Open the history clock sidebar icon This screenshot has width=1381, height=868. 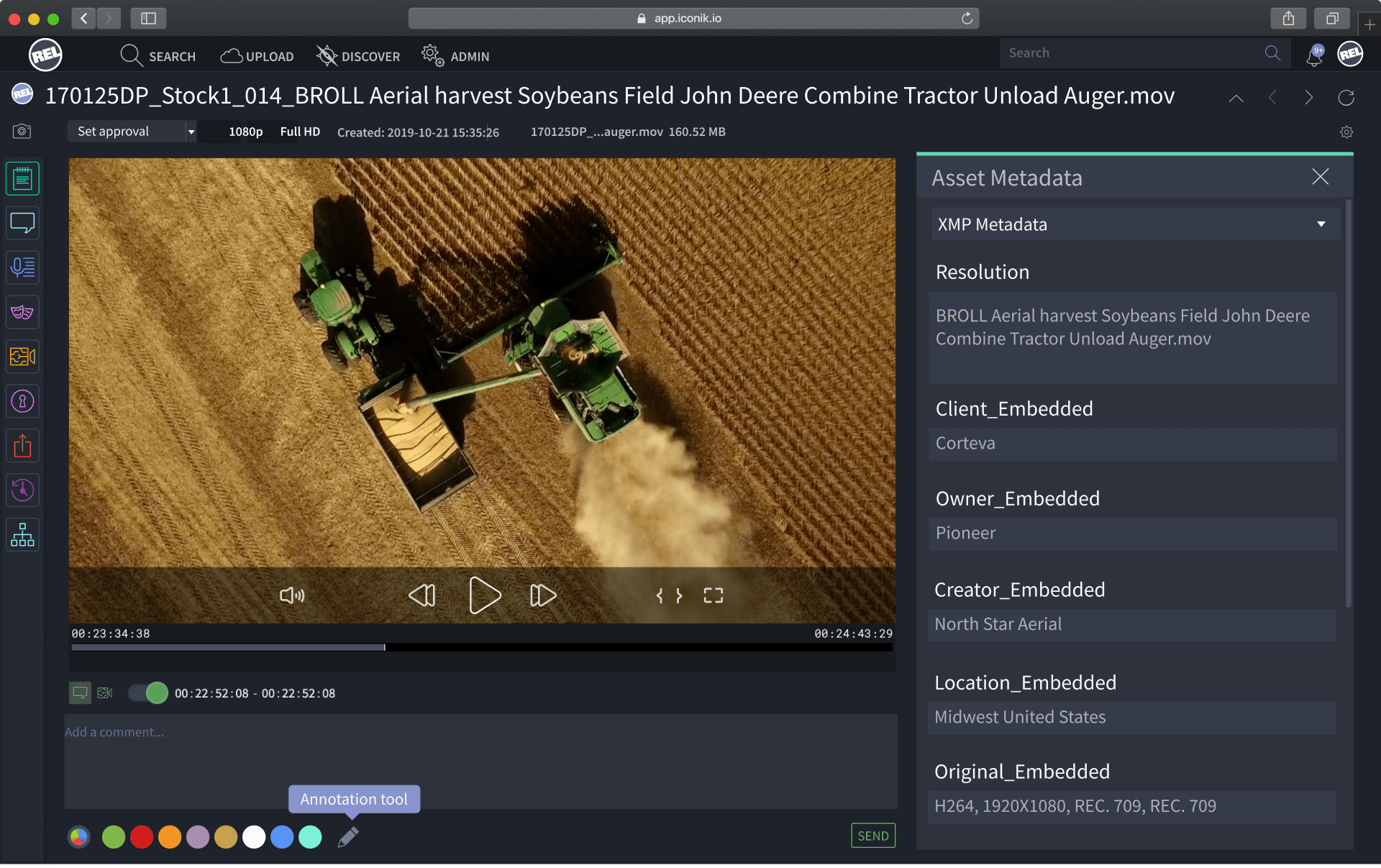point(22,490)
